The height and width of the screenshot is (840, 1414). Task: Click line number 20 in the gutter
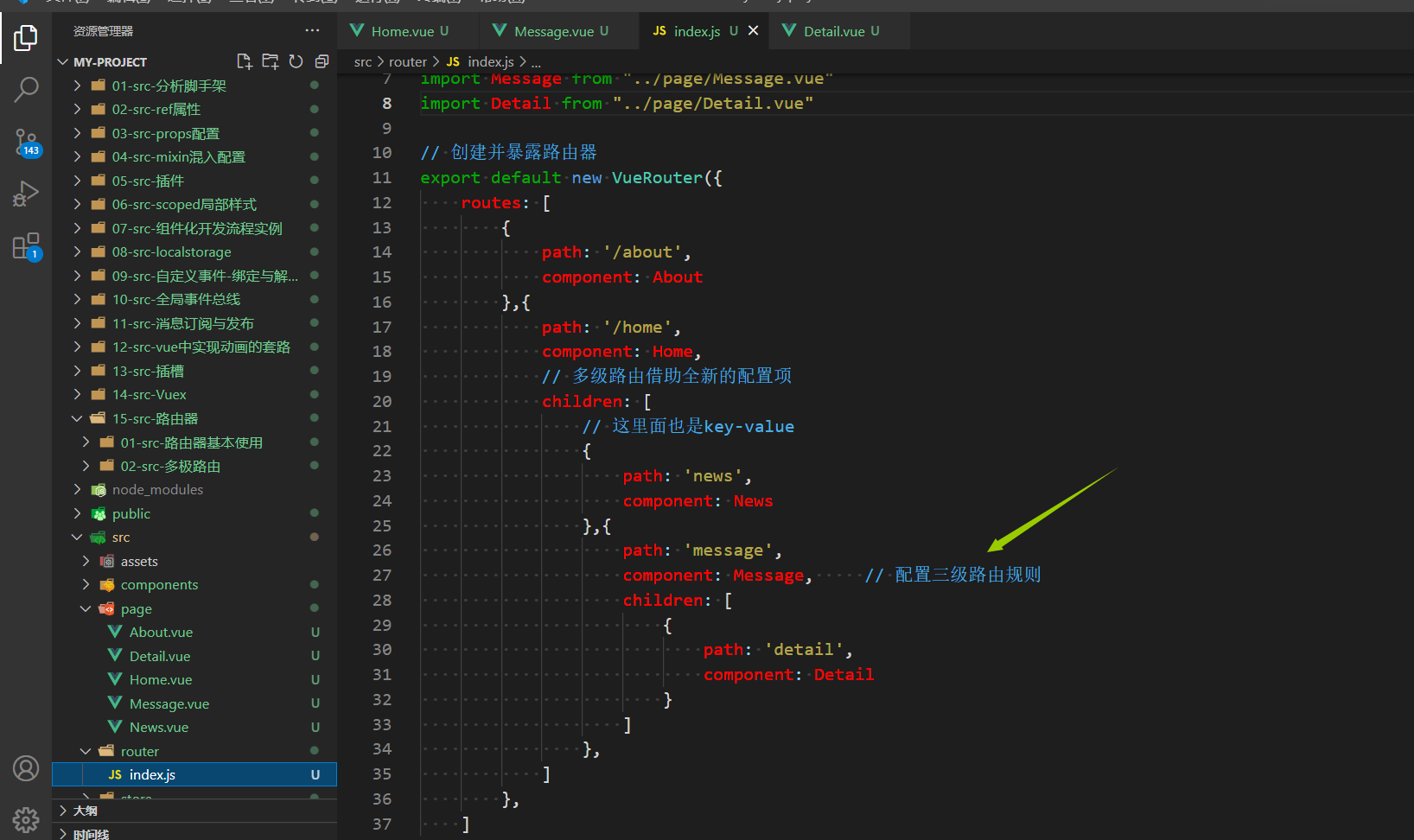pyautogui.click(x=382, y=401)
